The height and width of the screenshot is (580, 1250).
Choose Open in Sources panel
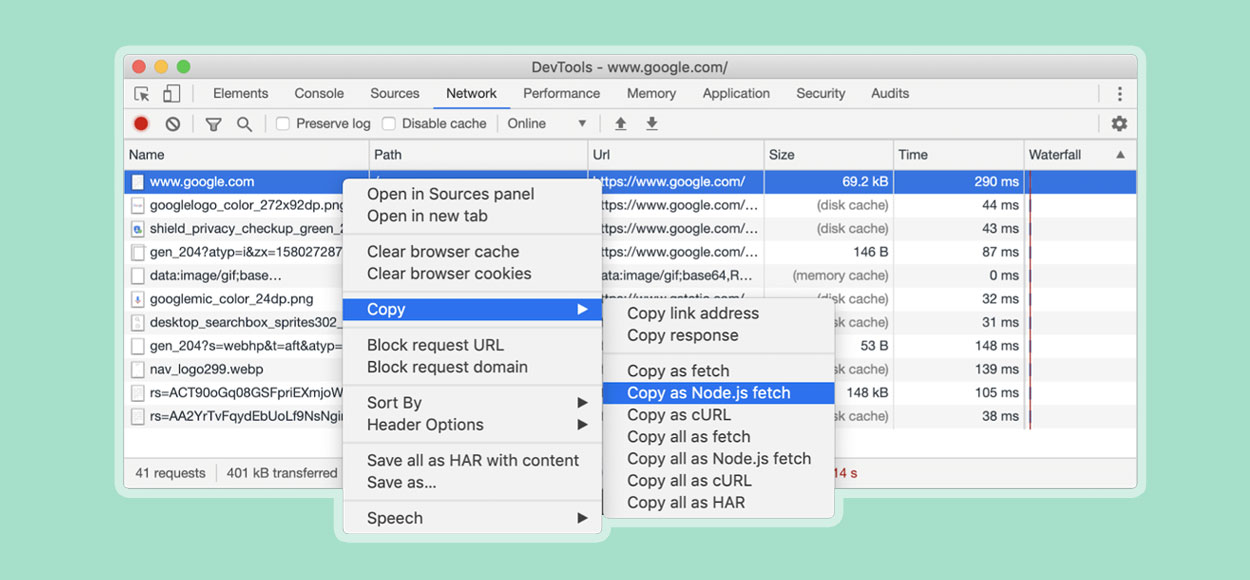click(x=450, y=194)
